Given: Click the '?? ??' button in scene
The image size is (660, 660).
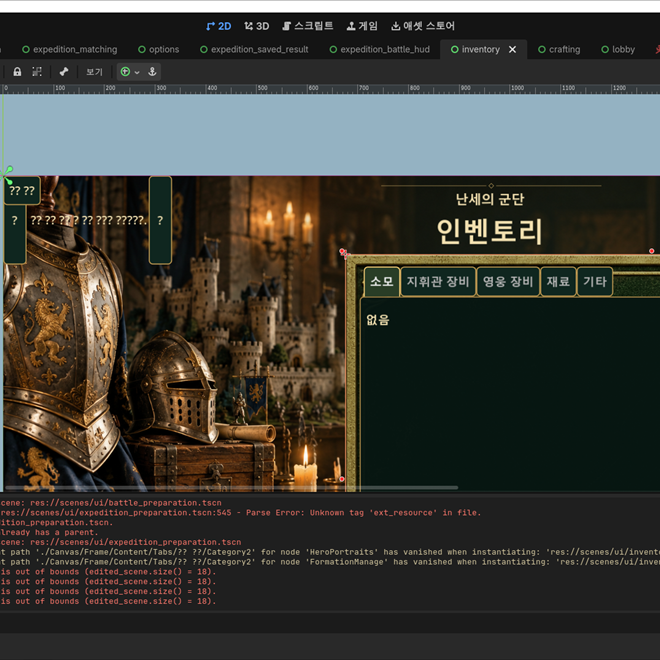Looking at the screenshot, I should [x=22, y=191].
